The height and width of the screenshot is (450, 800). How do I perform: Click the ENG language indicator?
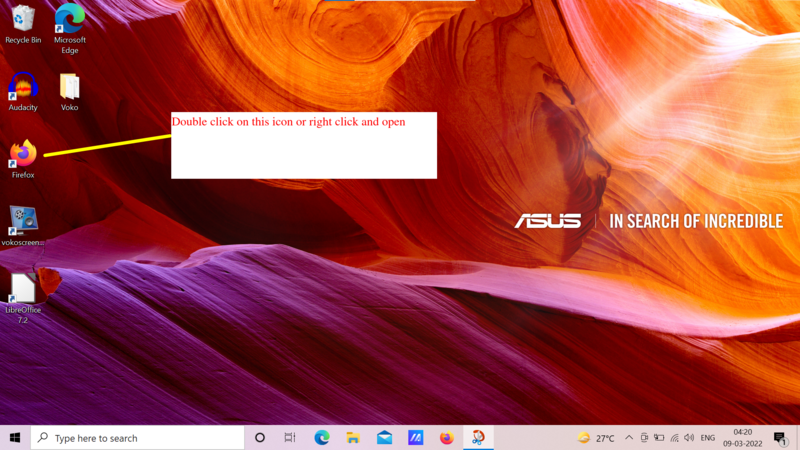point(708,438)
